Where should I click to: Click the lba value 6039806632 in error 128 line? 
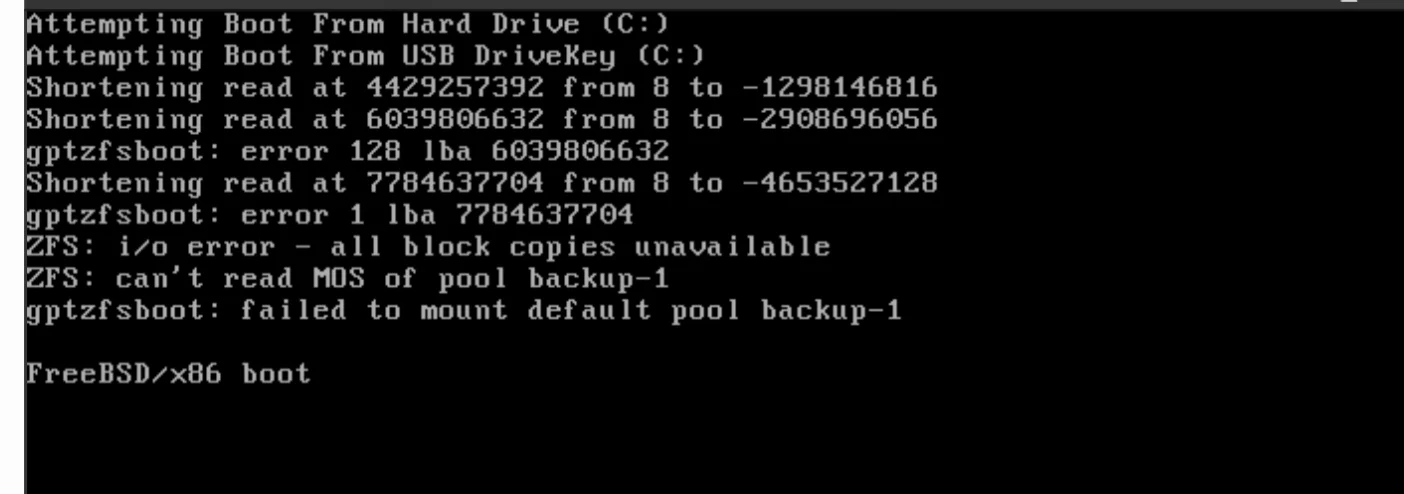pos(579,152)
